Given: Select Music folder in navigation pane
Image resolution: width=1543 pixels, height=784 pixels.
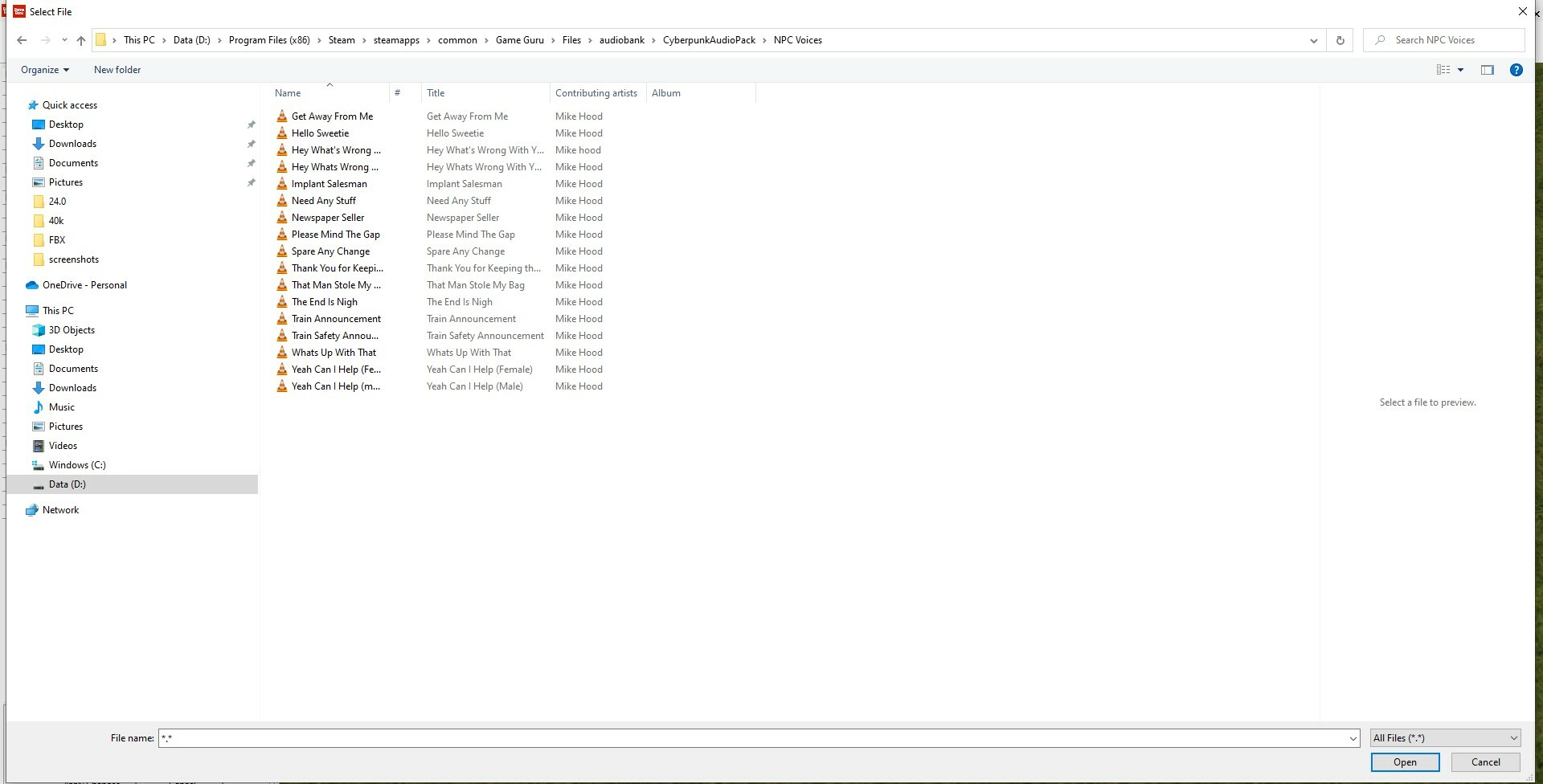Looking at the screenshot, I should 61,407.
